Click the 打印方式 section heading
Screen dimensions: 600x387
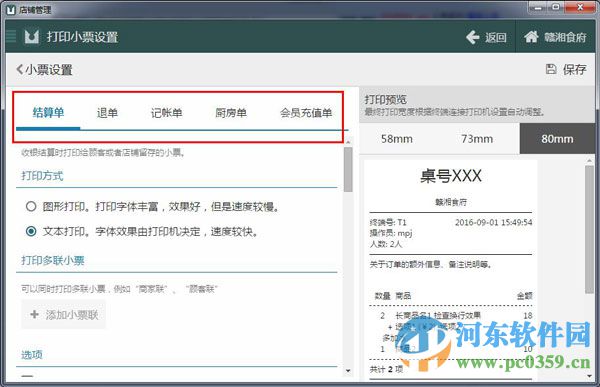42,176
